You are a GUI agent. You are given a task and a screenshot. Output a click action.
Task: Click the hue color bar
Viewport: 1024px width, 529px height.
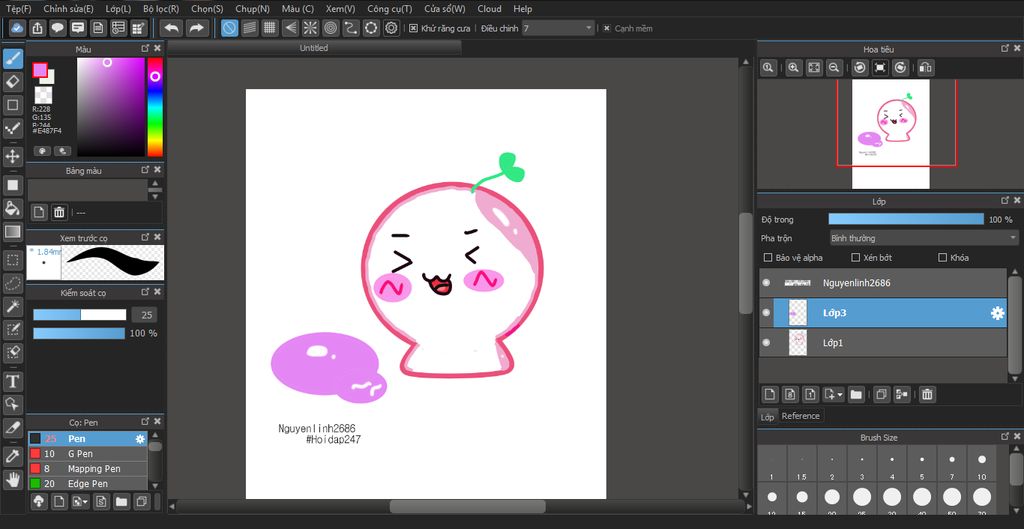tap(155, 107)
